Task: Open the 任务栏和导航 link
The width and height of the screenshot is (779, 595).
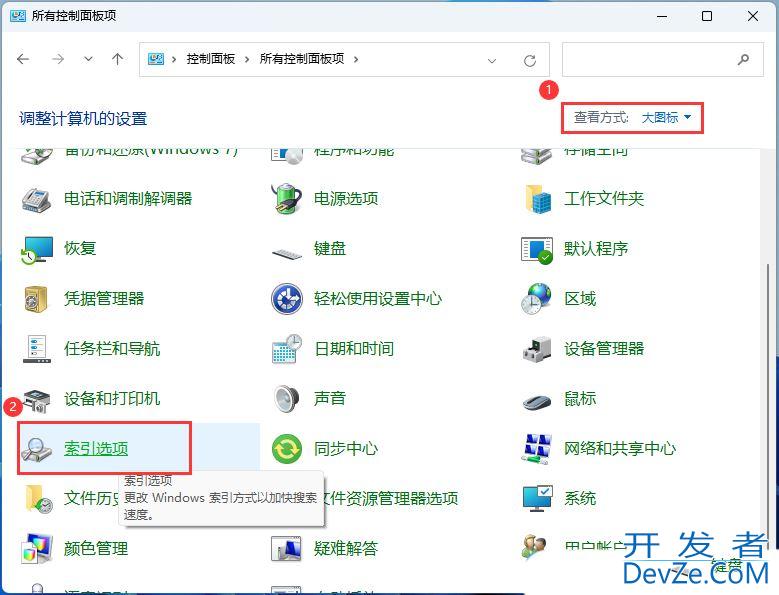Action: (x=112, y=349)
